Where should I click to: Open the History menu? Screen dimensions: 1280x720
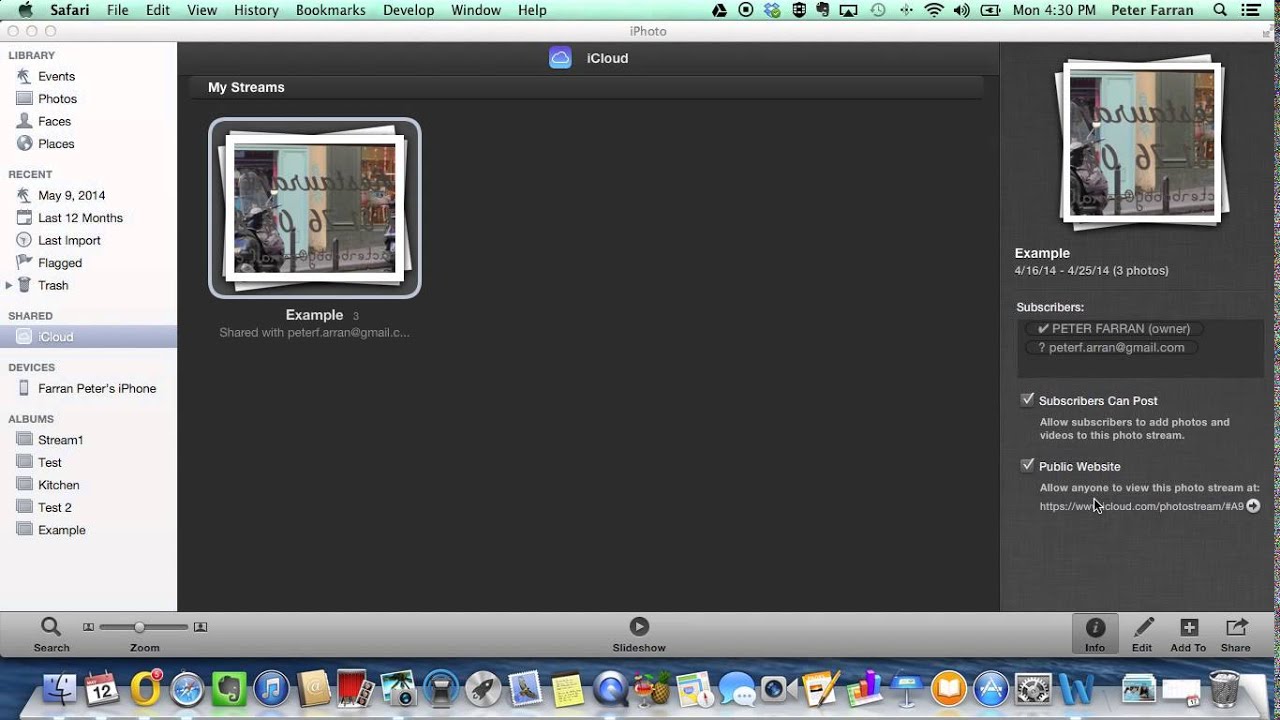[x=256, y=10]
